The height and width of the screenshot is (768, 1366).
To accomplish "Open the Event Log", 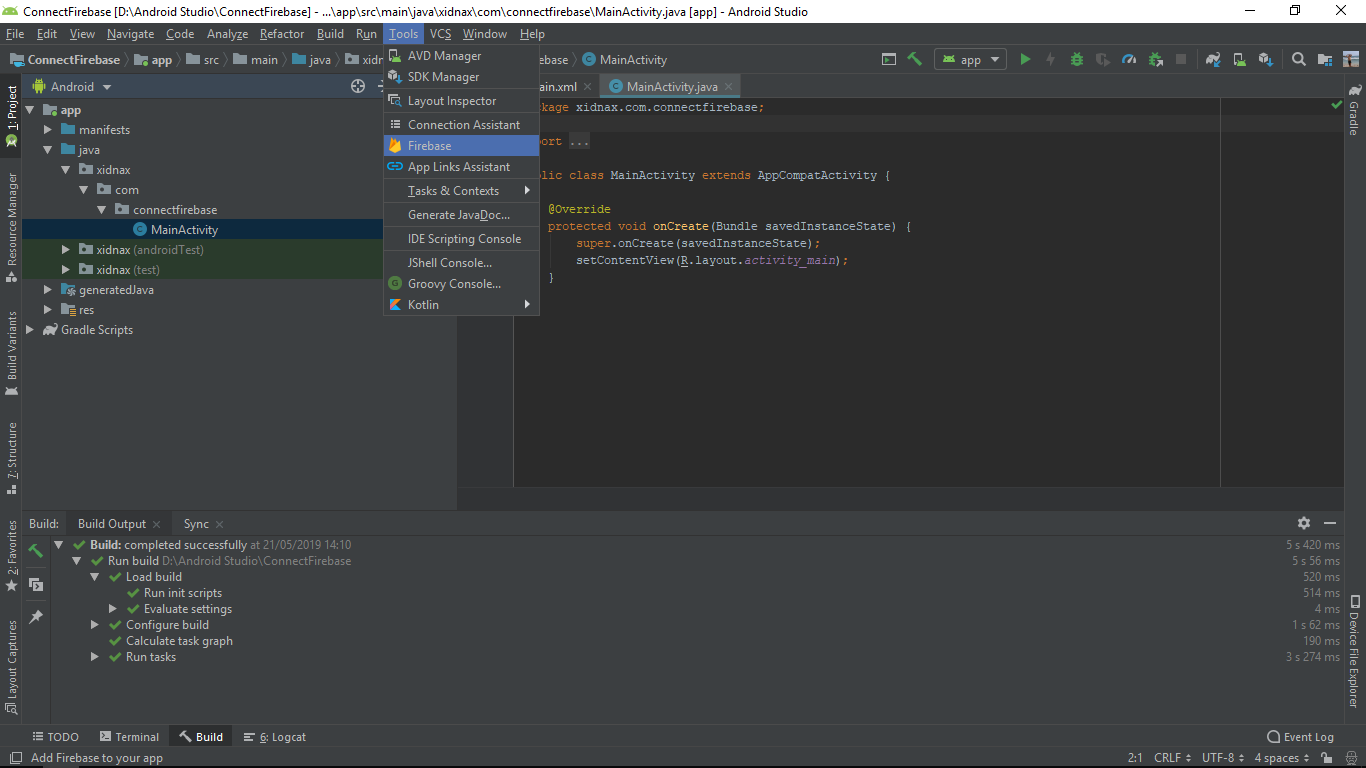I will [x=1300, y=737].
